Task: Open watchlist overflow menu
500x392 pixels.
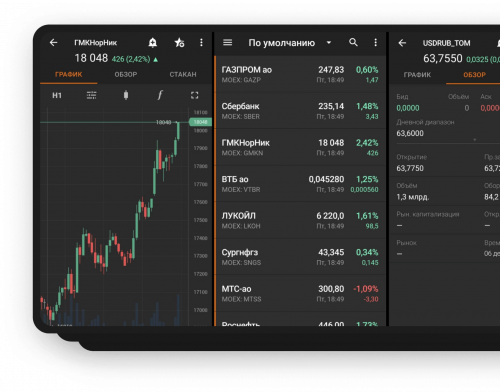Action: [375, 43]
